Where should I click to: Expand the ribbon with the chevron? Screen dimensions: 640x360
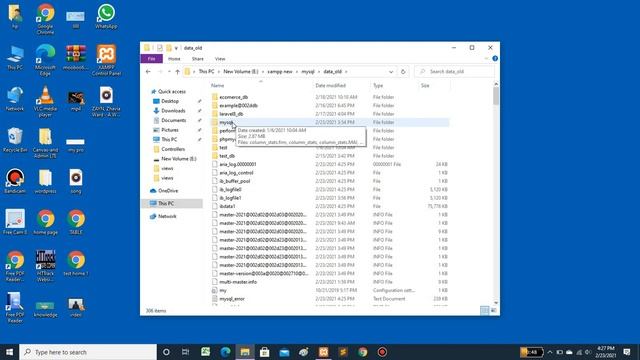486,59
